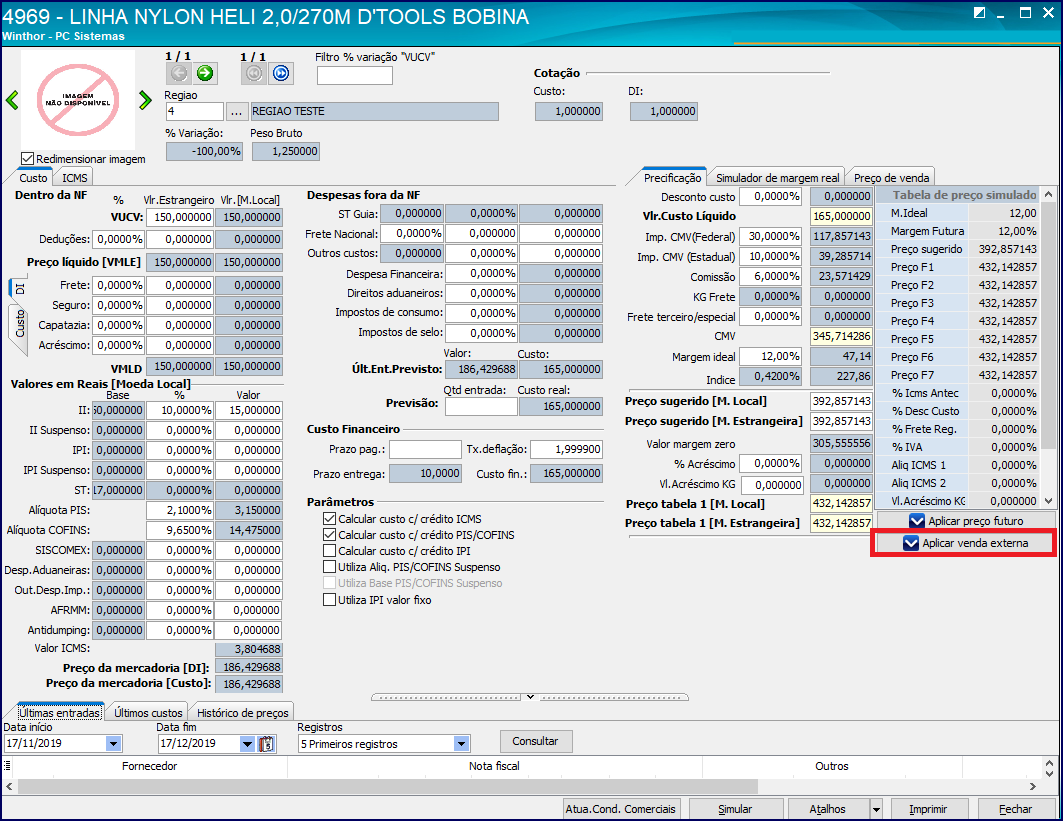Enable Calcular custo c/ crédito IPI
This screenshot has height=821, width=1063.
(x=329, y=551)
